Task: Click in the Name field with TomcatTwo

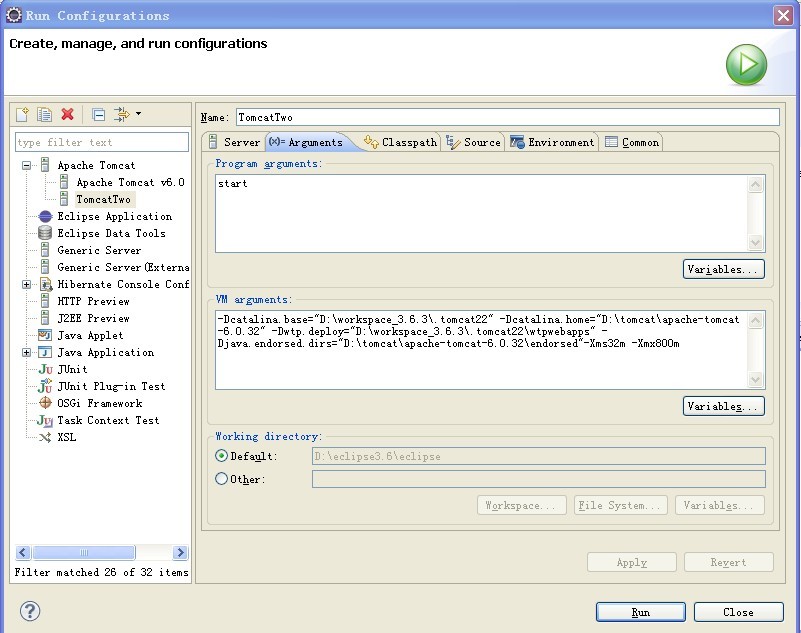Action: [508, 117]
